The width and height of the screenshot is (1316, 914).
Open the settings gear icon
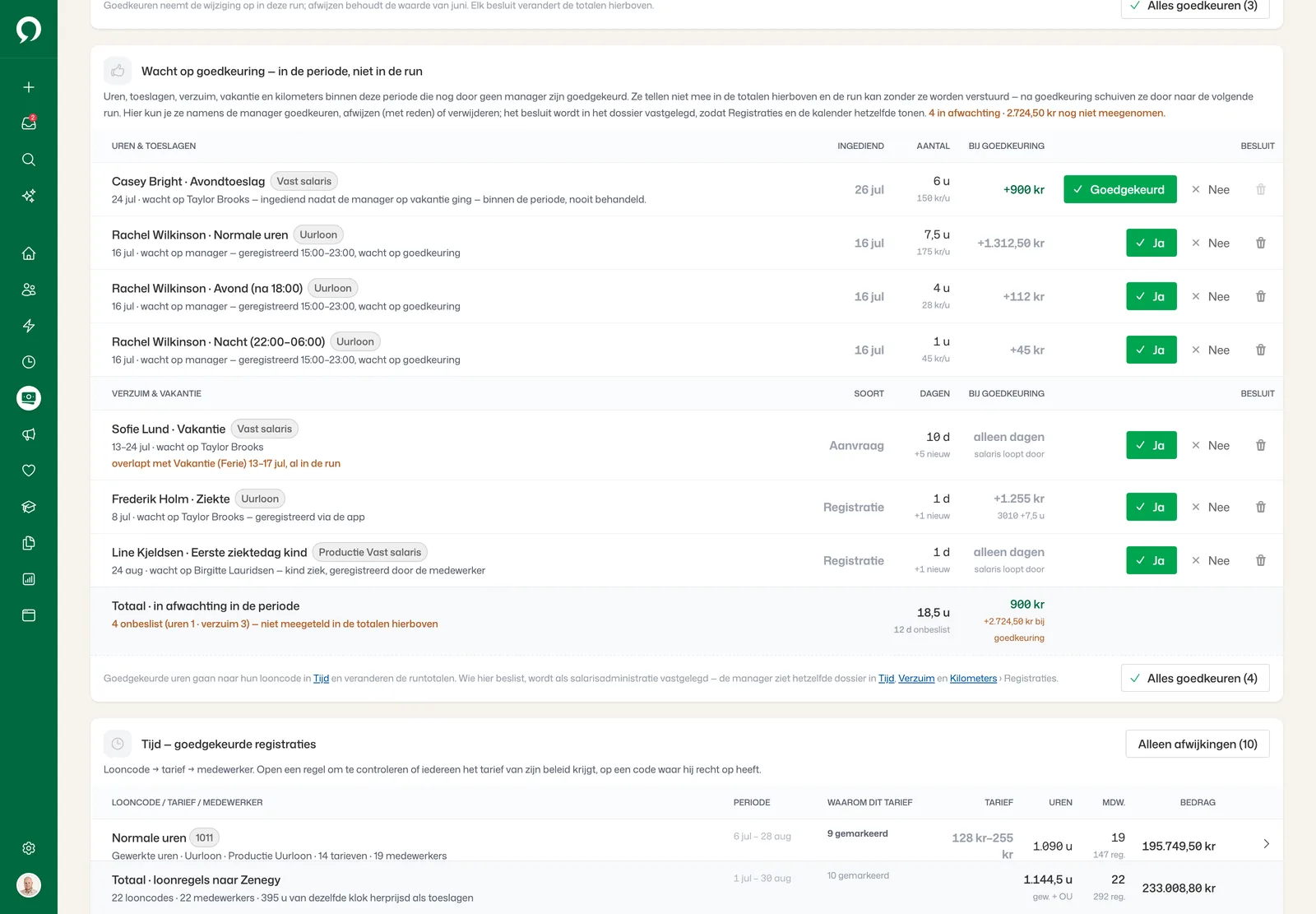29,848
